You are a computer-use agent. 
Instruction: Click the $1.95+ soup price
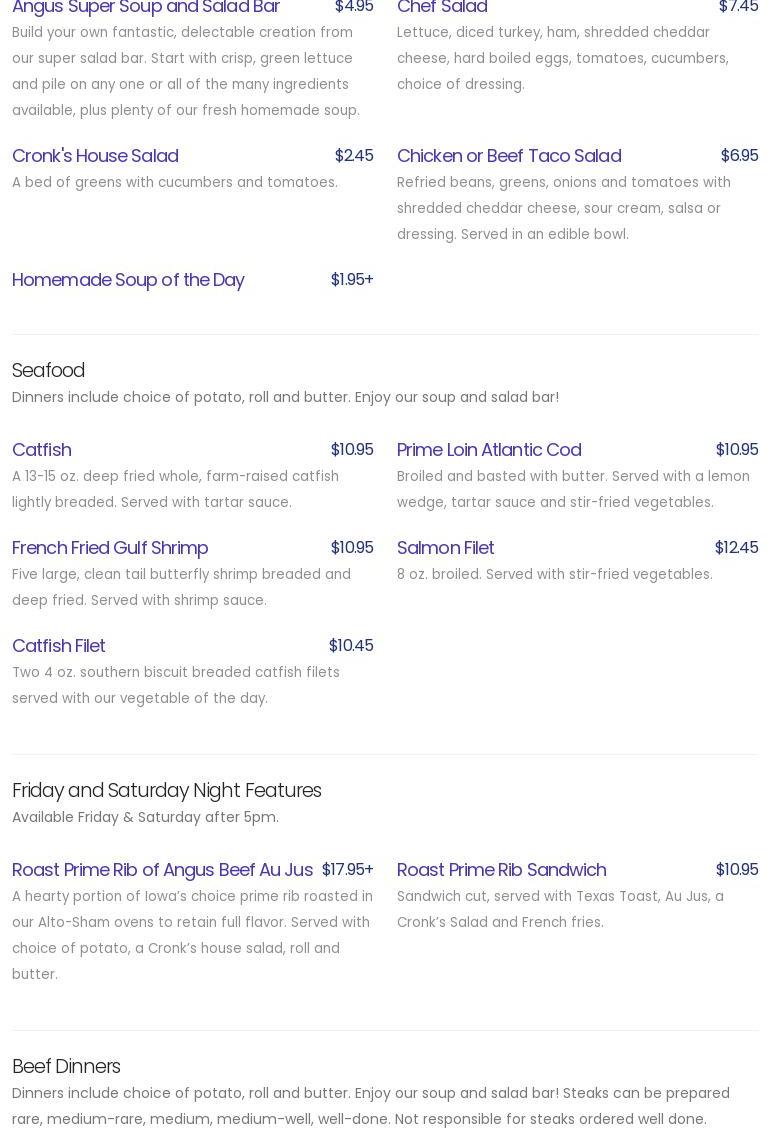click(x=352, y=280)
